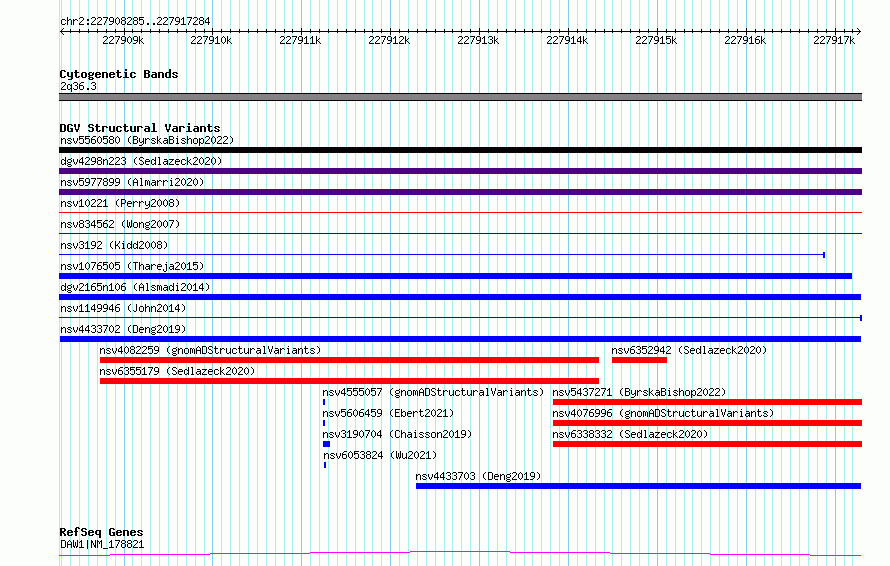Open nsv834562 (Wong2007) label
The height and width of the screenshot is (566, 890).
pos(120,224)
